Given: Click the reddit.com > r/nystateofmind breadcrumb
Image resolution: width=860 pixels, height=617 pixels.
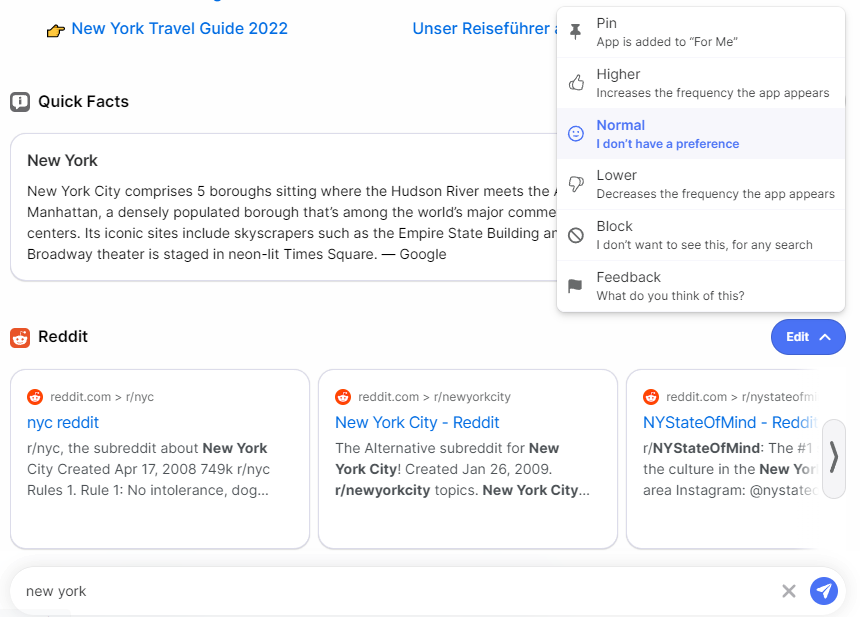Looking at the screenshot, I should 742,397.
